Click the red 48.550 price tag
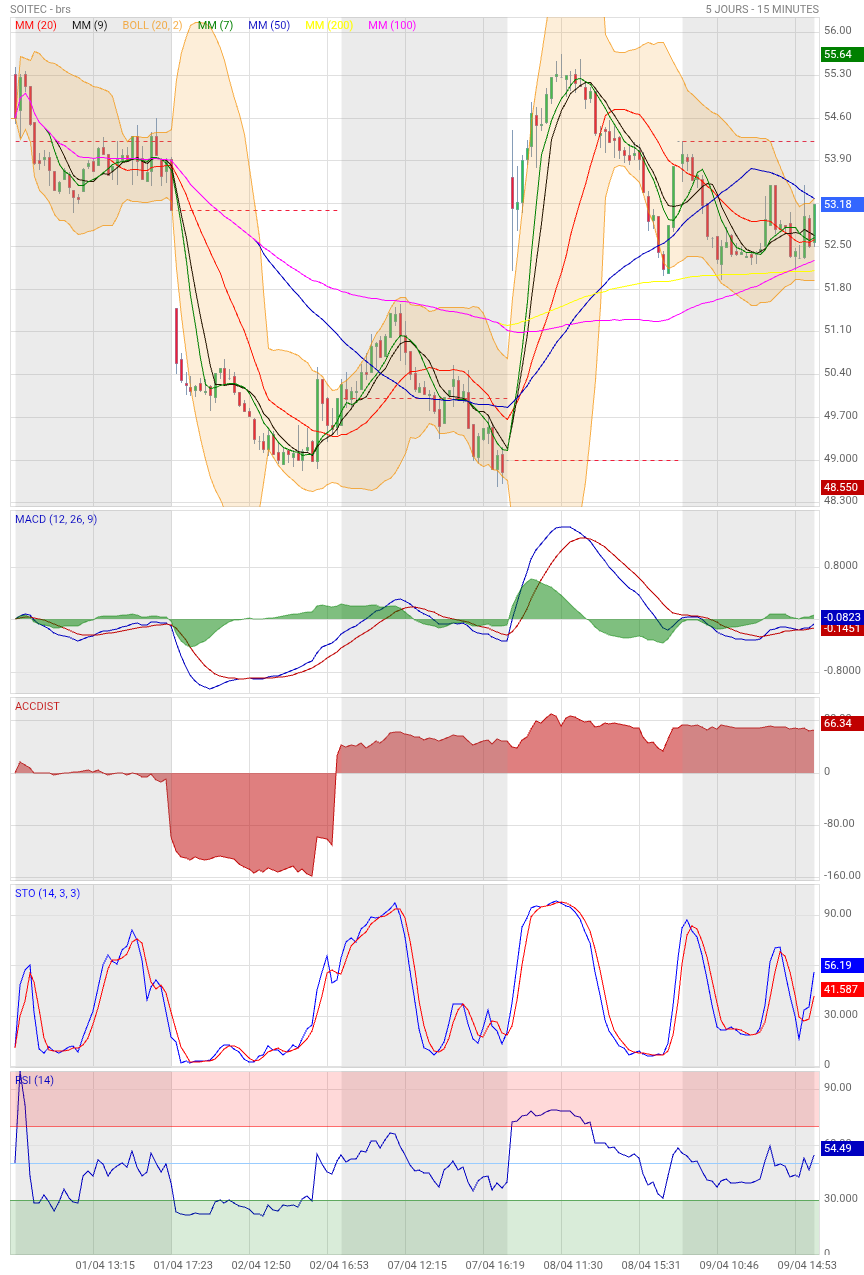This screenshot has width=864, height=1275. 842,487
